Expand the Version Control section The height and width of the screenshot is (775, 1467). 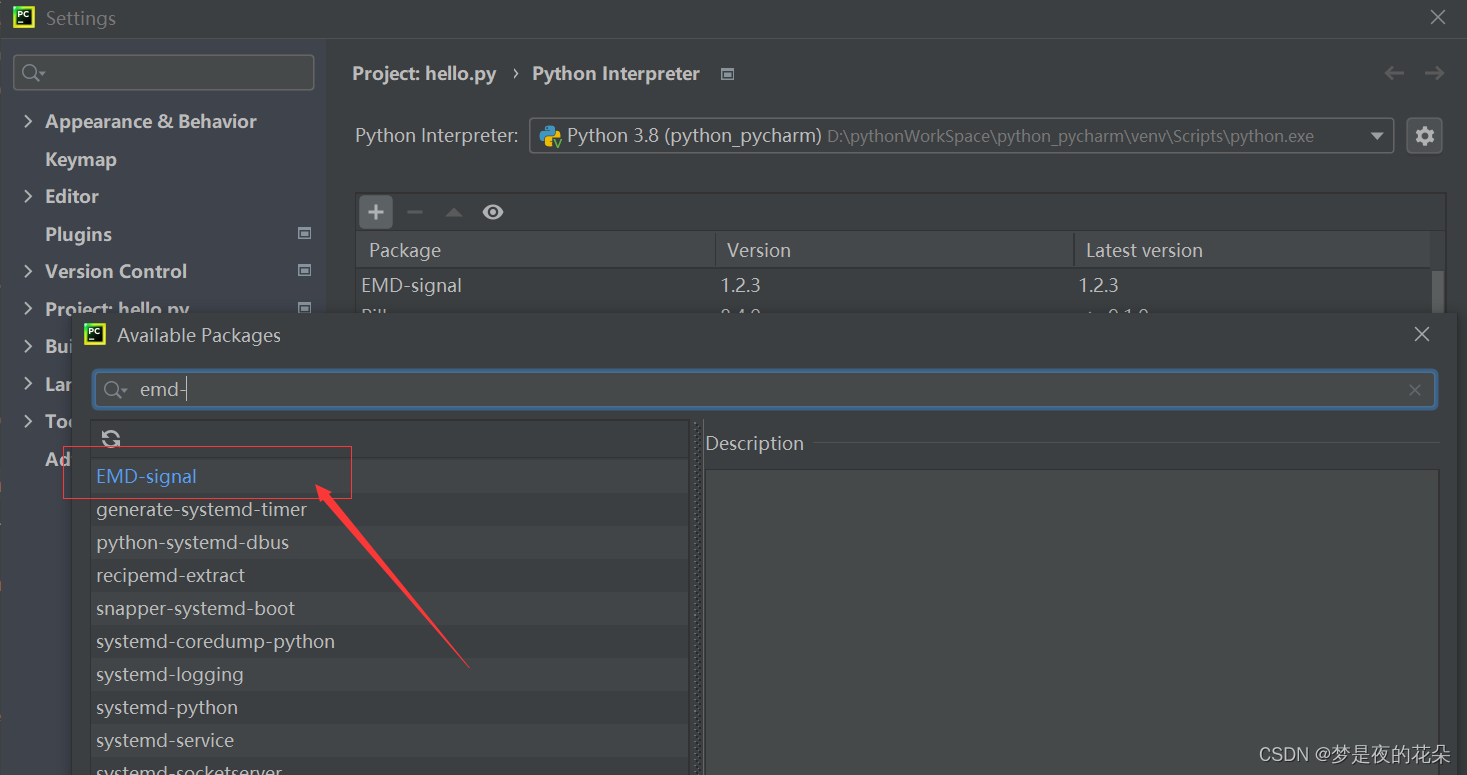tap(28, 271)
